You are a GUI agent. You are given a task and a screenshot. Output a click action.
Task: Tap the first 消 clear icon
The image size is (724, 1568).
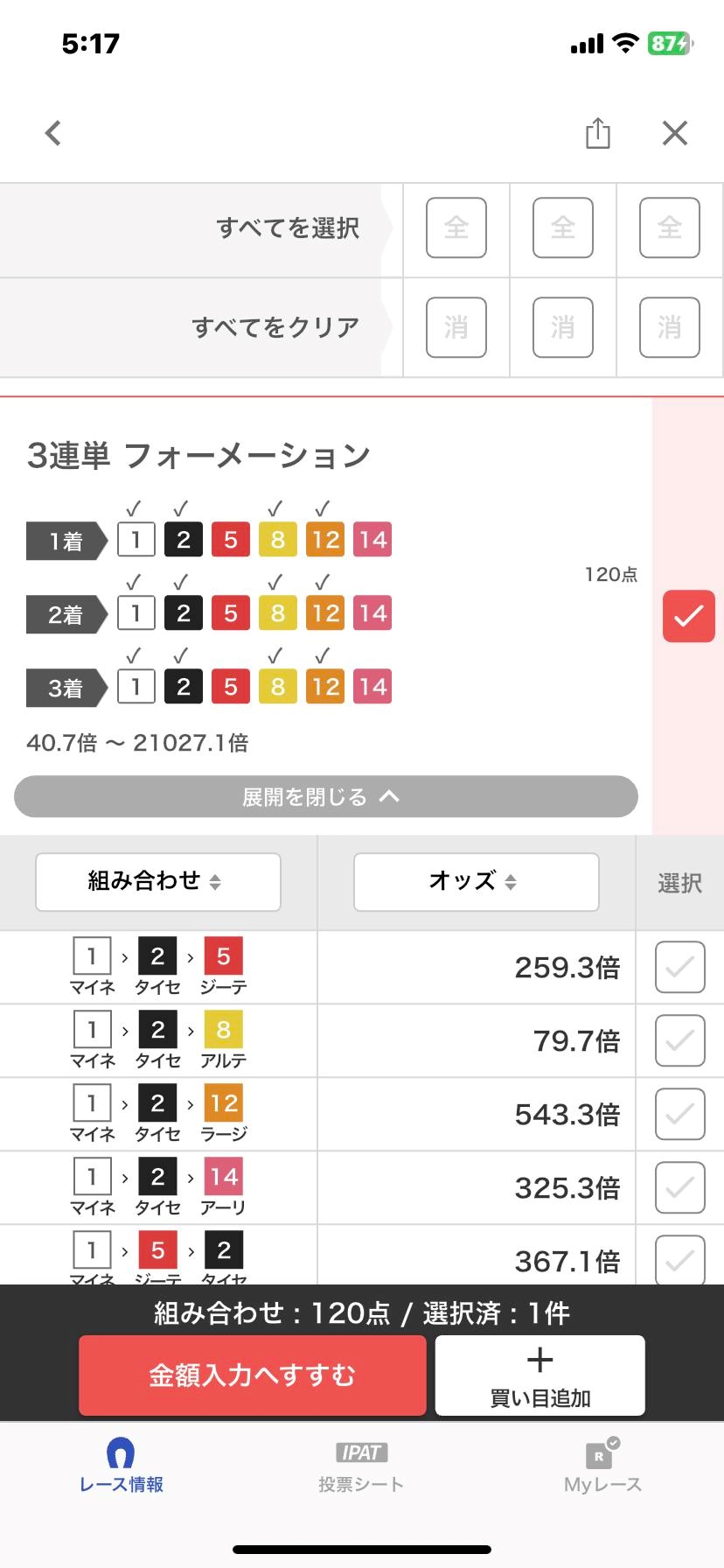456,328
